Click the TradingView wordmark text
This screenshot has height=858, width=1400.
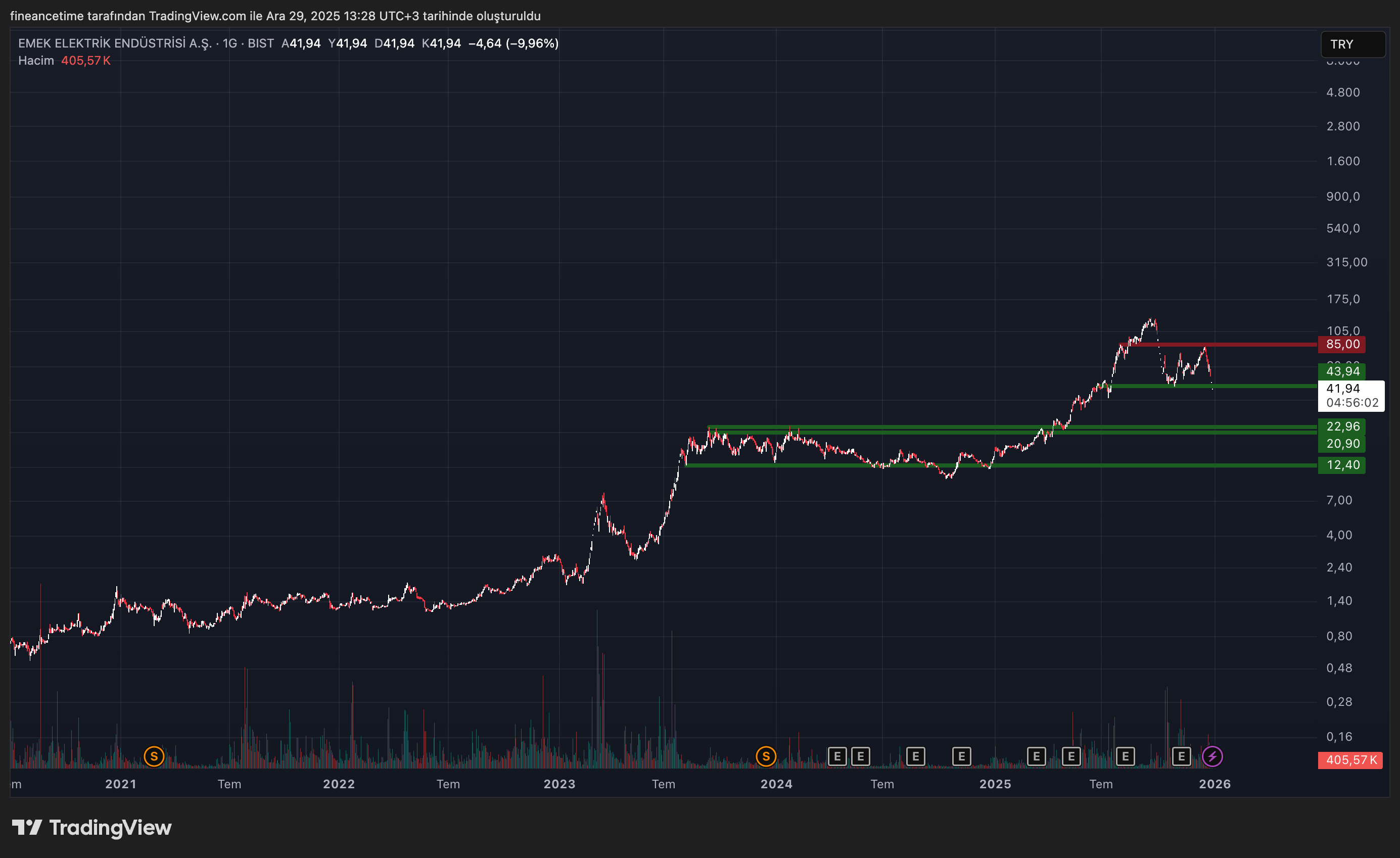click(x=110, y=827)
